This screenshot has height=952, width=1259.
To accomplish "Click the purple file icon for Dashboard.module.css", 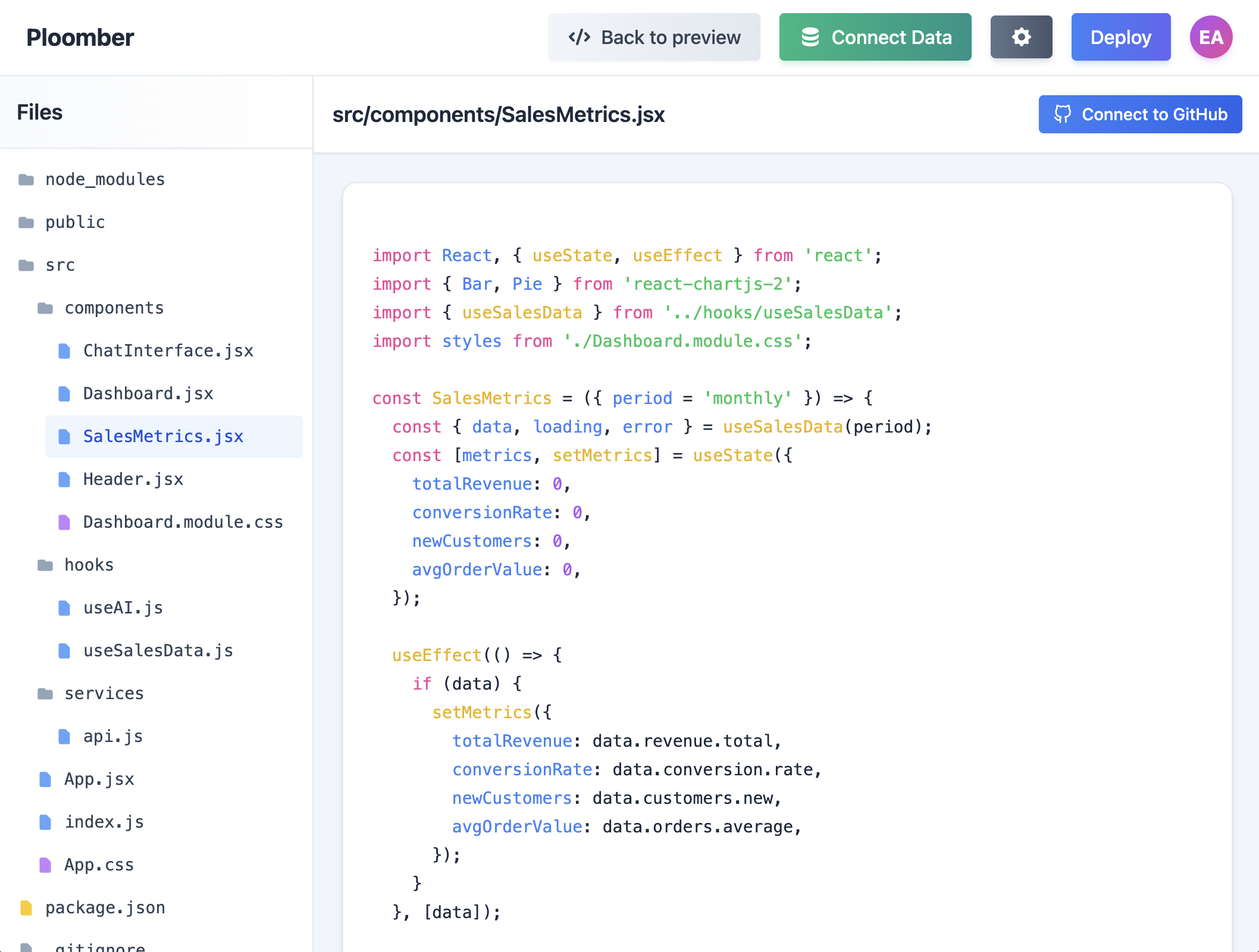I will (64, 522).
